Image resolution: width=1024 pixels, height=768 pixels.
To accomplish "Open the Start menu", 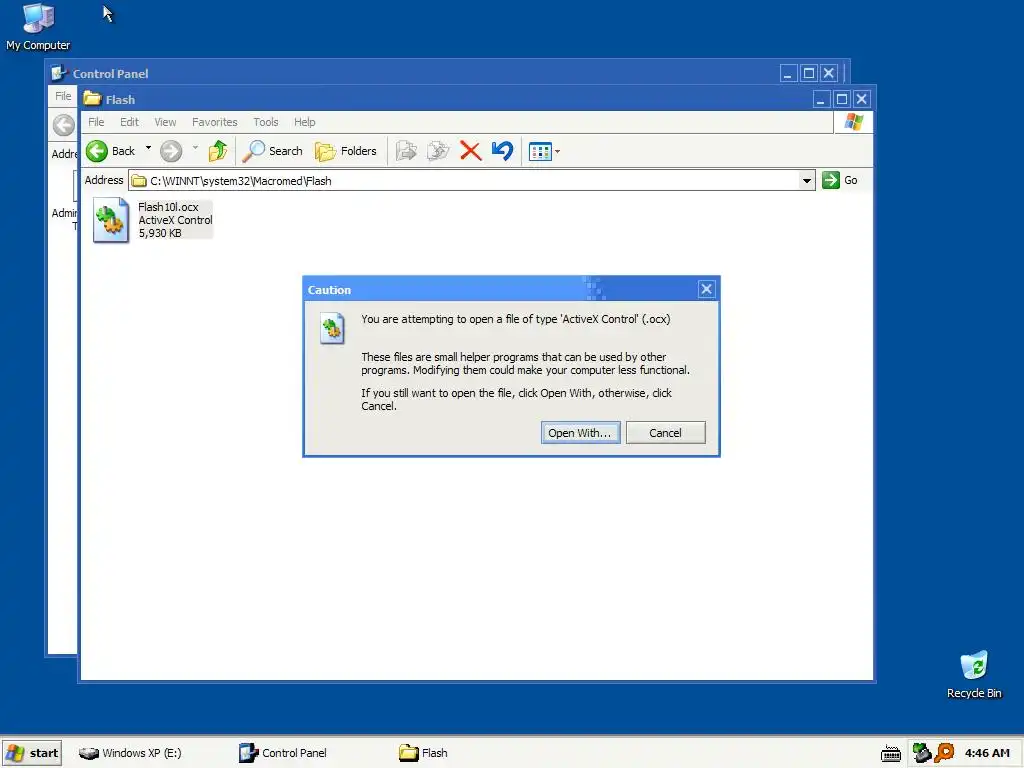I will (x=32, y=753).
